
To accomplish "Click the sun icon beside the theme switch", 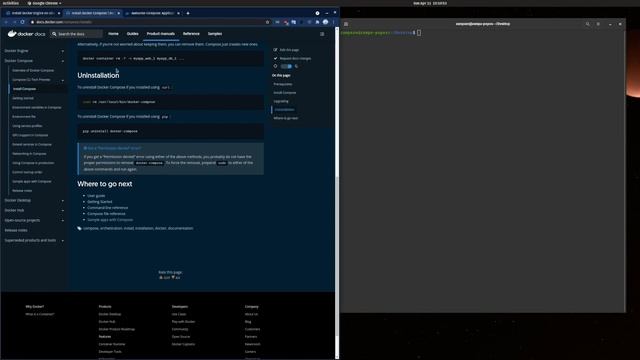I will [x=276, y=66].
